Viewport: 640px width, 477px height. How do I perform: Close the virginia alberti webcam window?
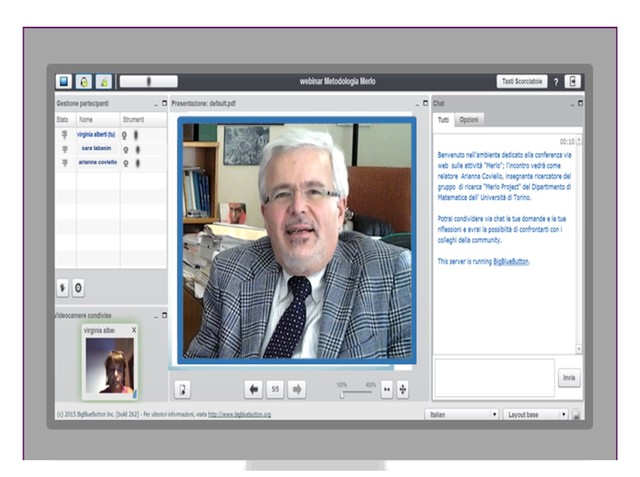click(x=134, y=330)
